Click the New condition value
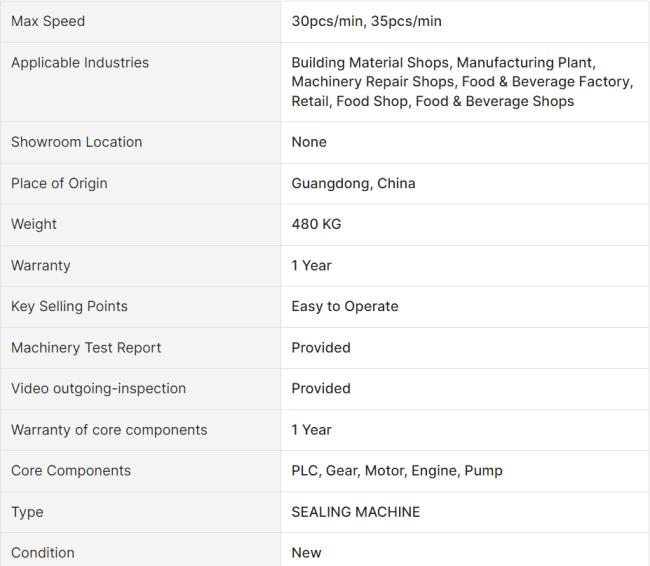650x566 pixels. [306, 553]
